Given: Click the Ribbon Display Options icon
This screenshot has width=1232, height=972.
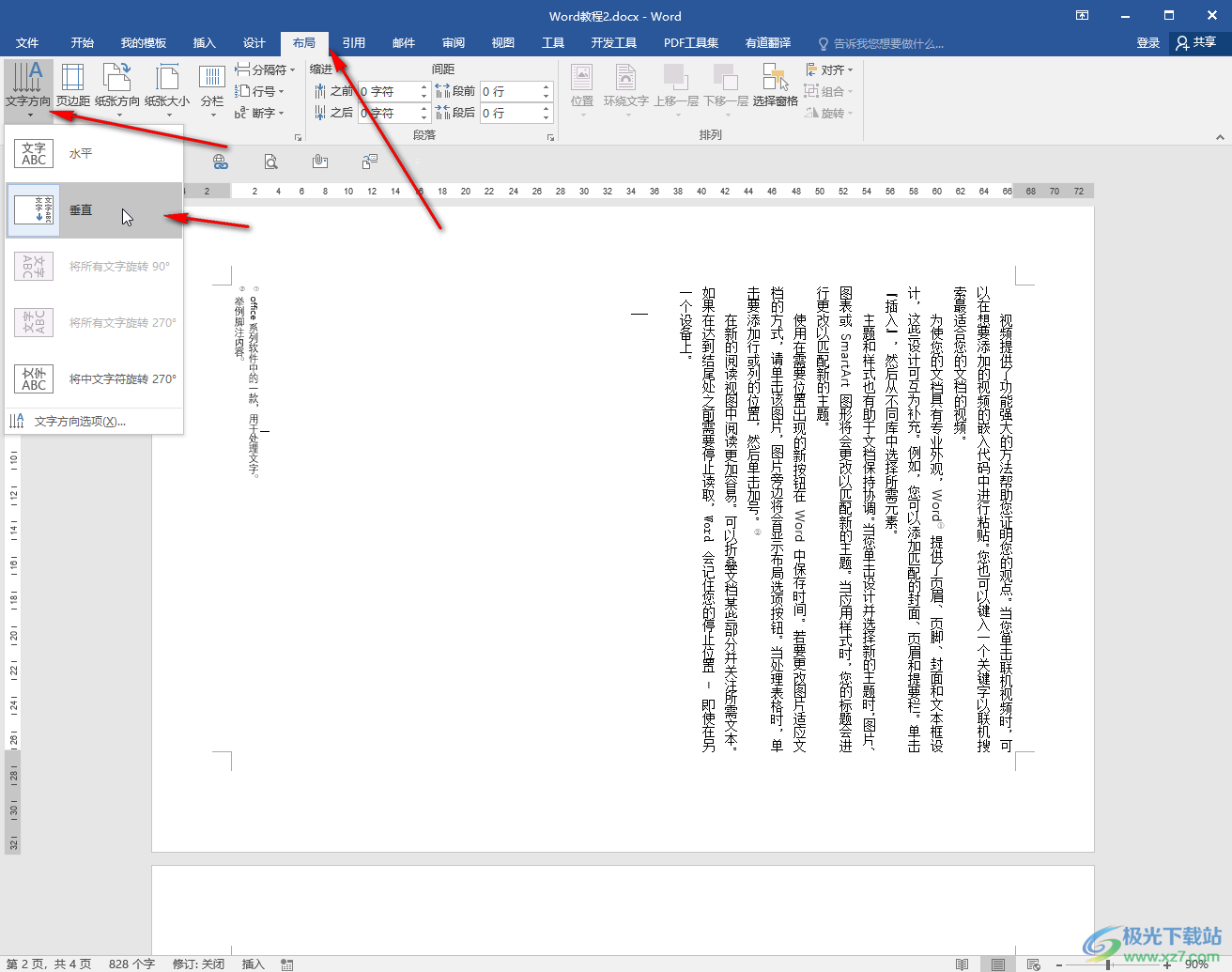Looking at the screenshot, I should [x=1082, y=15].
